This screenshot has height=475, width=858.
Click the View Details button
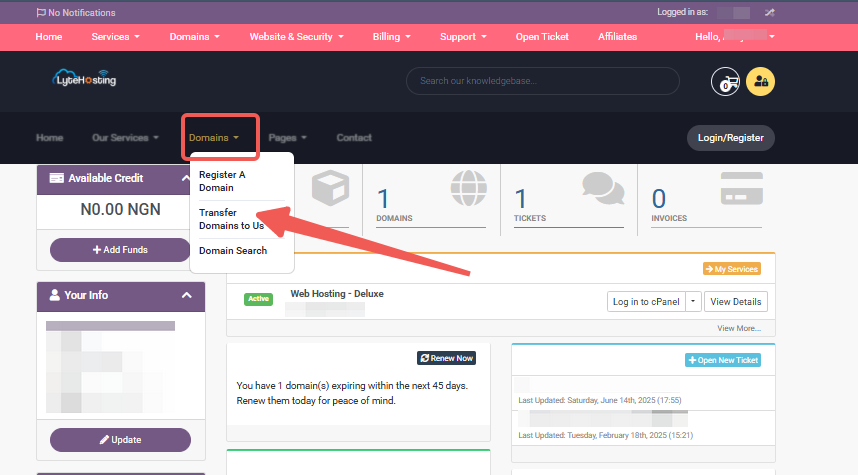735,302
